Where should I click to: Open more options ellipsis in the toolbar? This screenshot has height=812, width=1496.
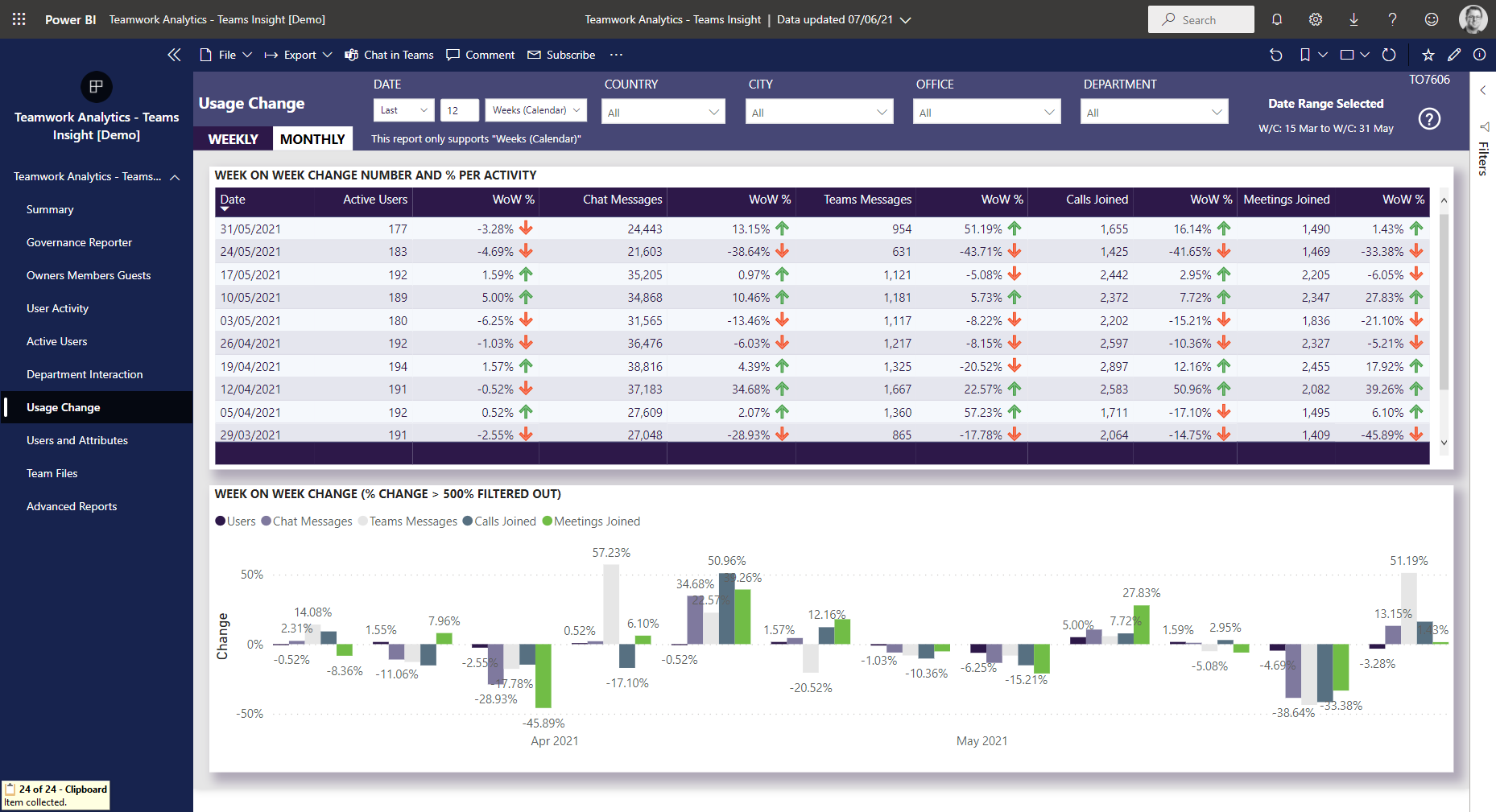click(616, 55)
